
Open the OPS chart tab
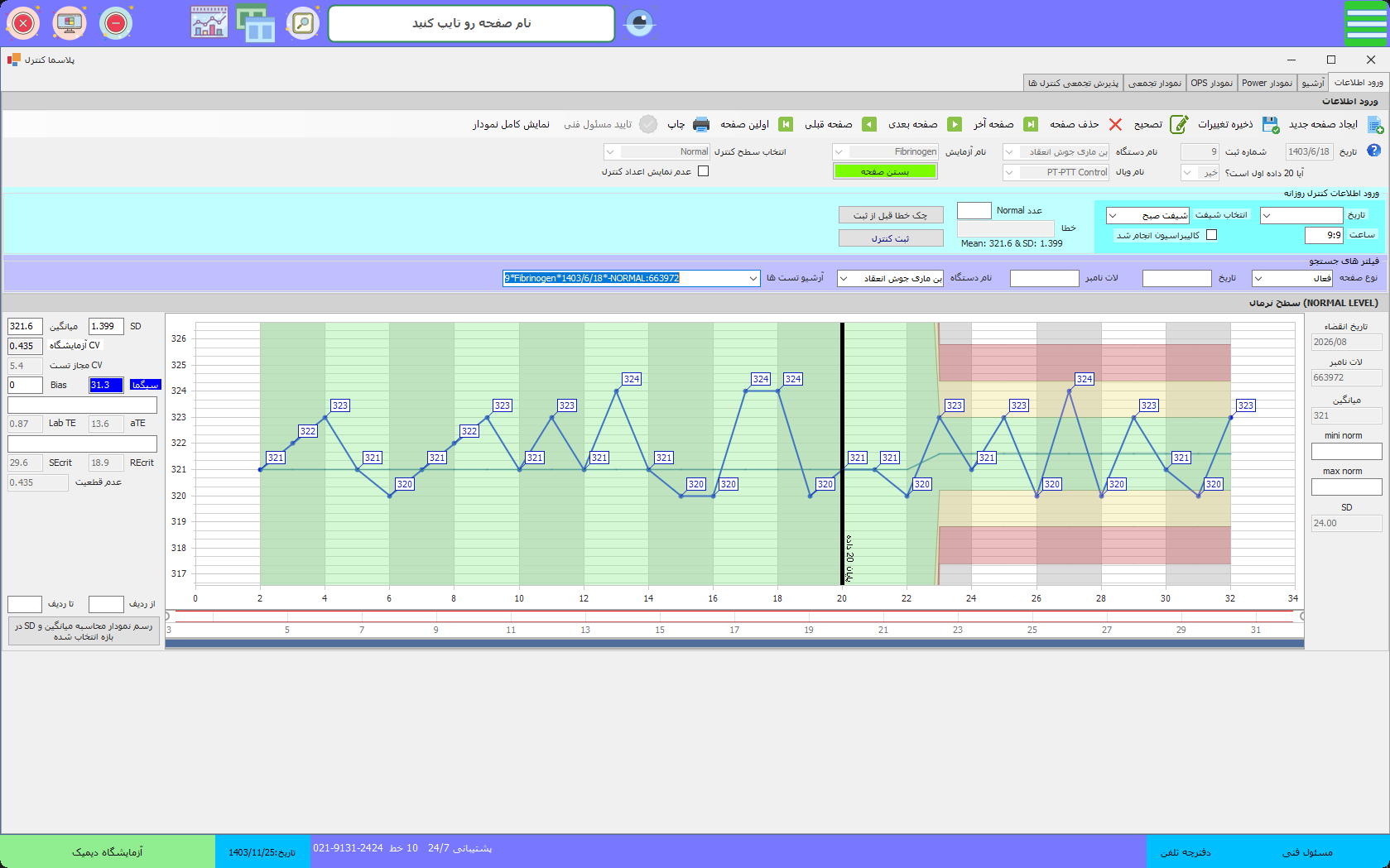pyautogui.click(x=1211, y=83)
